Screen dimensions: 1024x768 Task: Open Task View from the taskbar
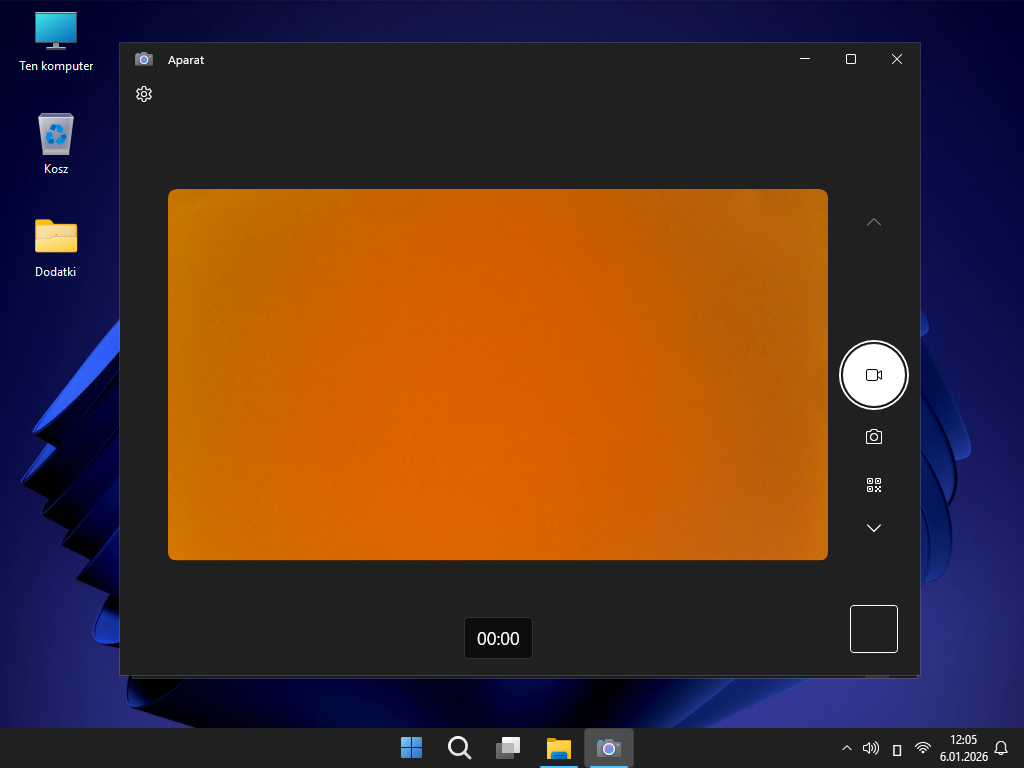(x=508, y=748)
